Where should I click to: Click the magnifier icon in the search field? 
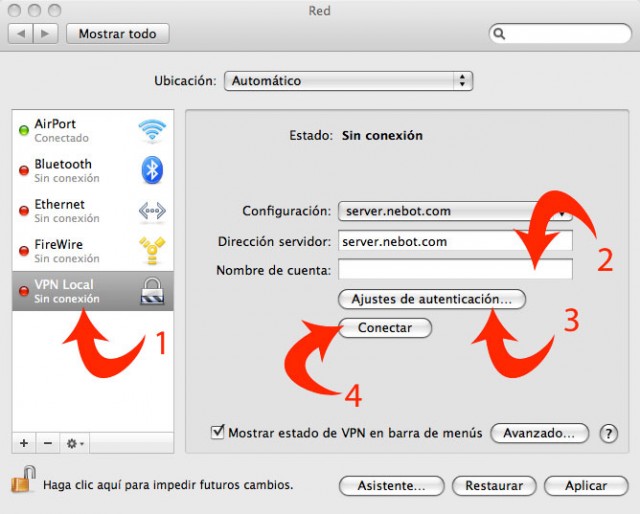pos(499,34)
